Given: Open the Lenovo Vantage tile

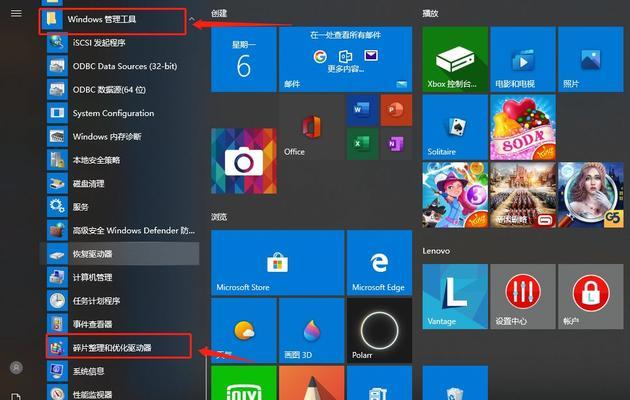Looking at the screenshot, I should pyautogui.click(x=455, y=297).
